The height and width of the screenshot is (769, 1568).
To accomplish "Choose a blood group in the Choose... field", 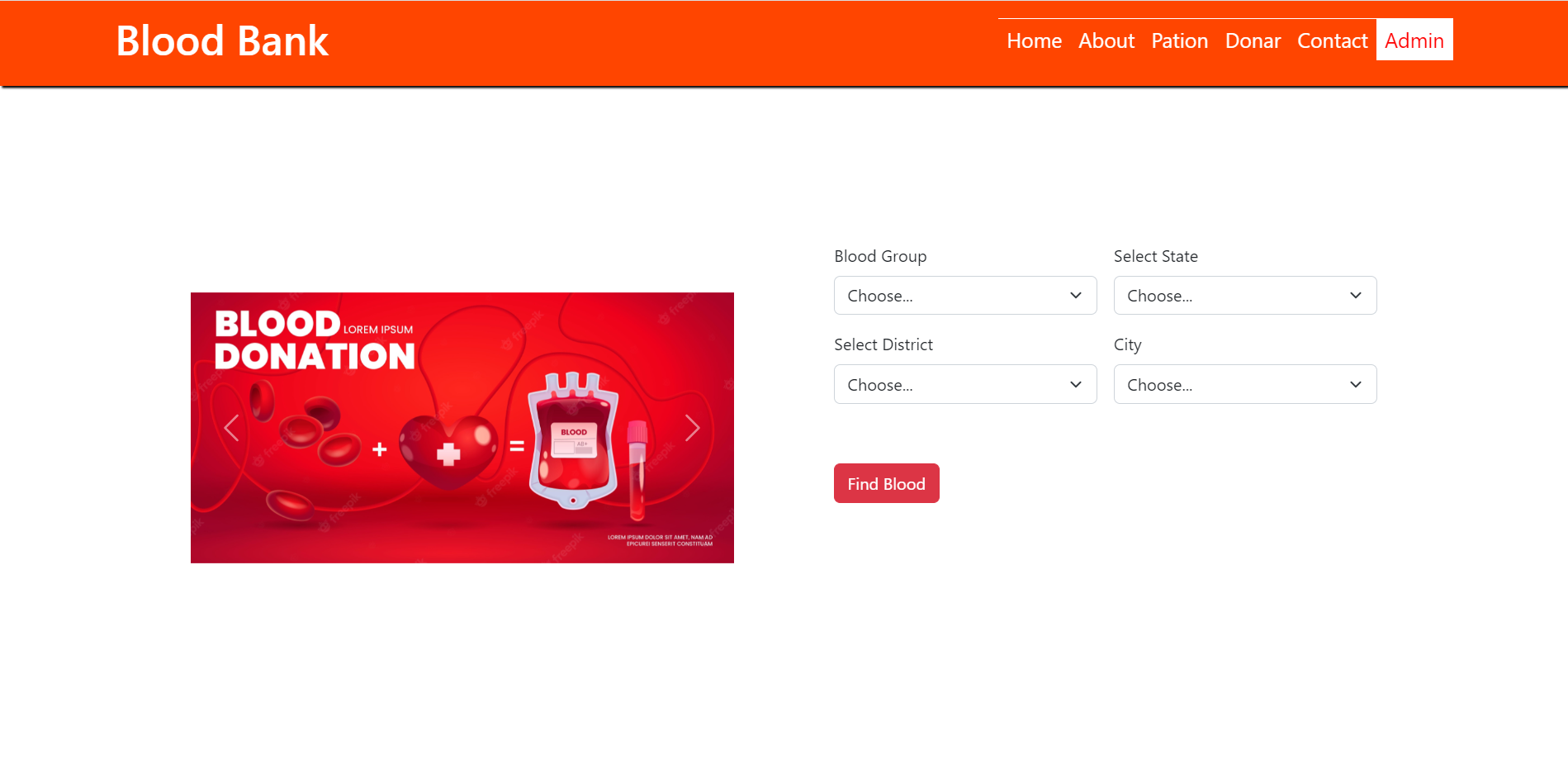I will [964, 295].
